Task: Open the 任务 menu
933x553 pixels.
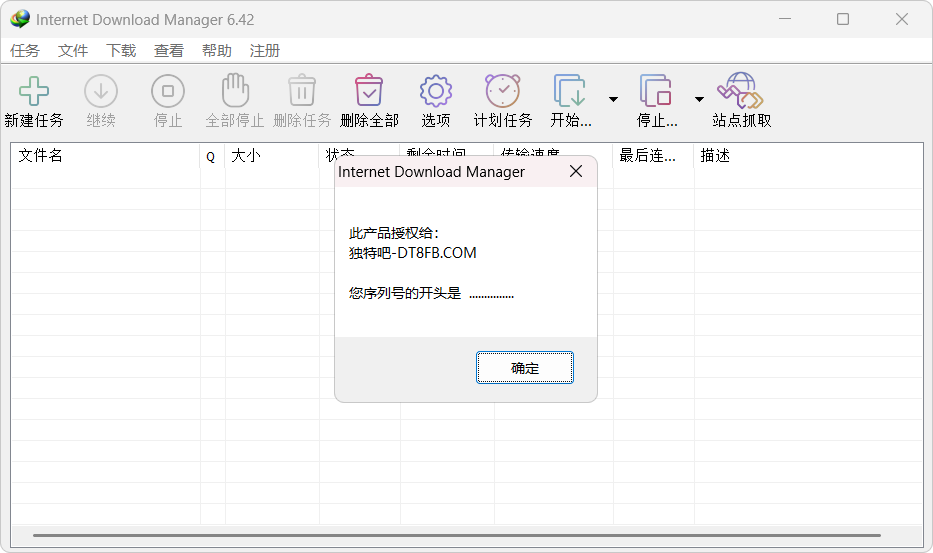Action: [24, 51]
